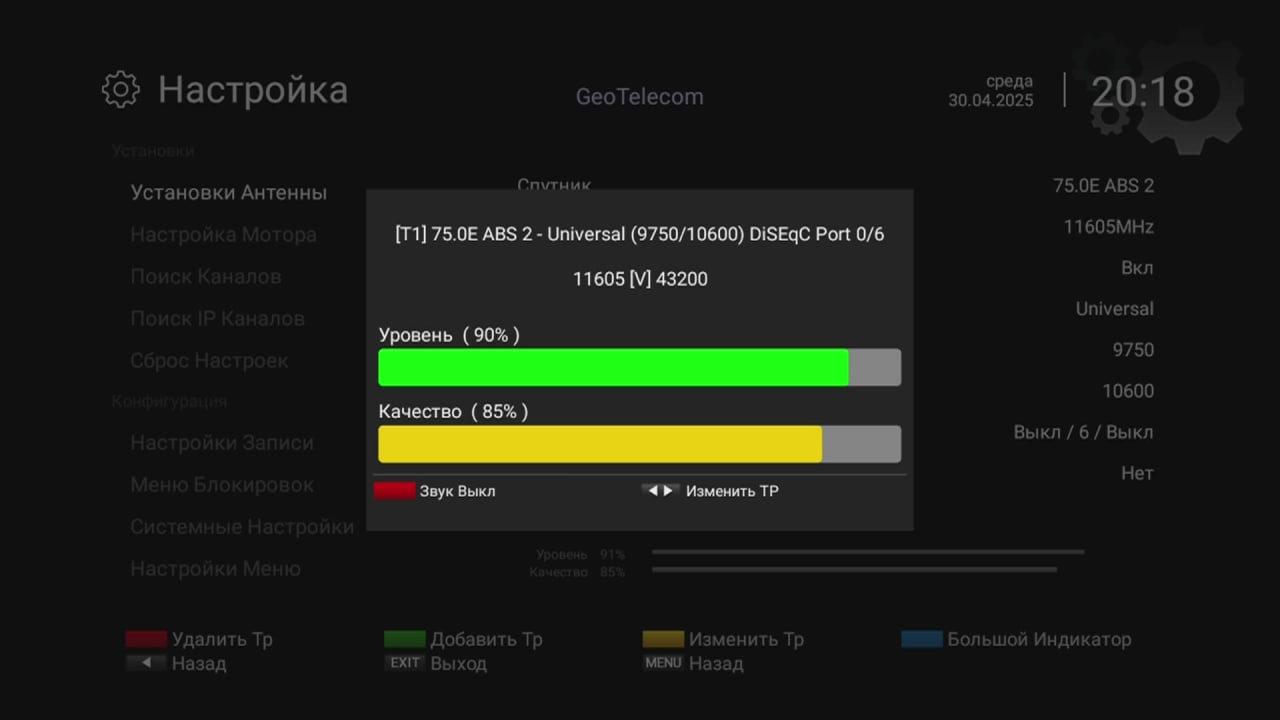Click the green Добавить Тр key
Viewport: 1280px width, 720px height.
405,639
